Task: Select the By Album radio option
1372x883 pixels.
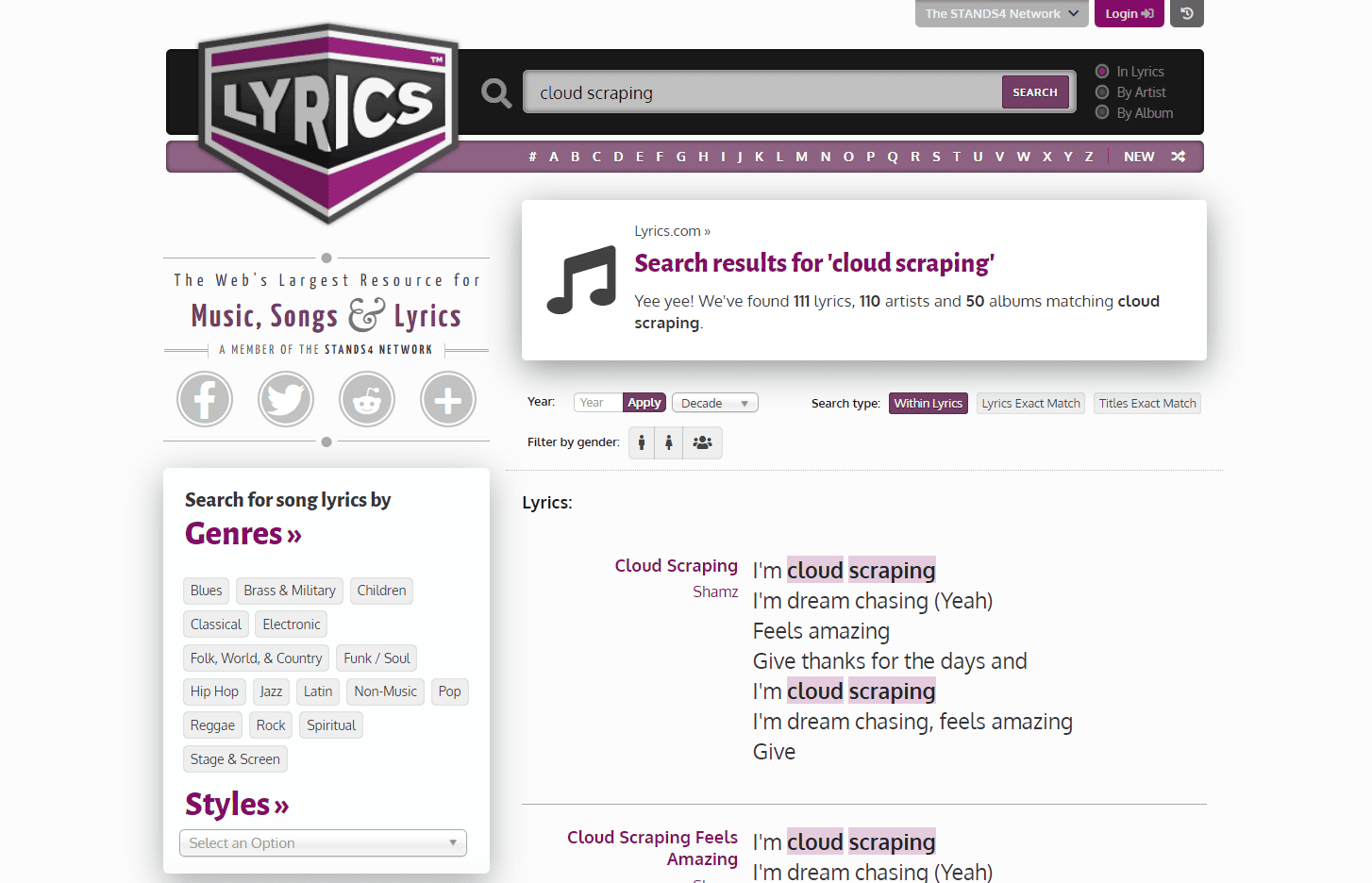Action: coord(1102,113)
